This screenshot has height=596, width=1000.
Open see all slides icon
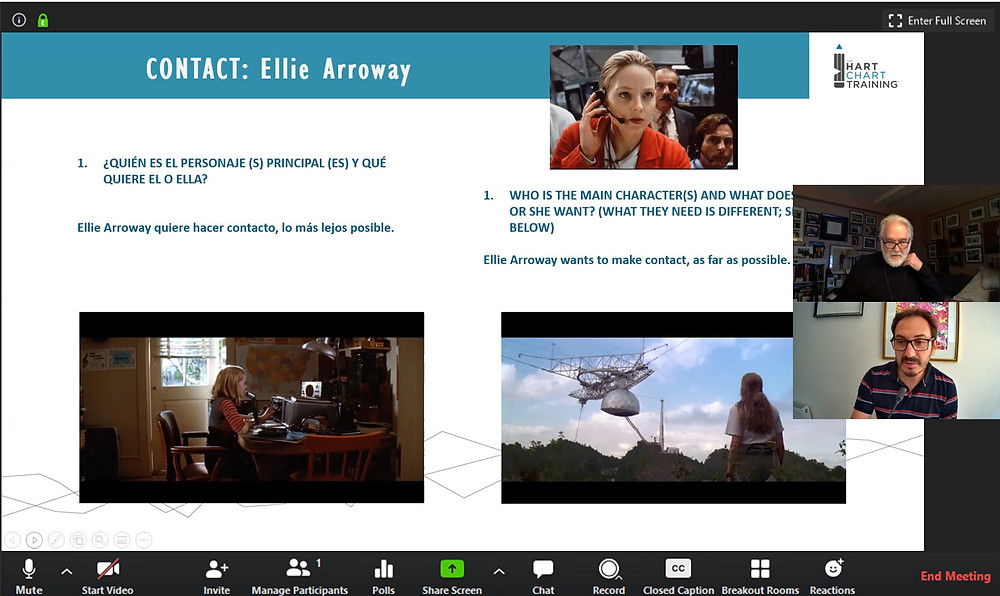click(78, 540)
